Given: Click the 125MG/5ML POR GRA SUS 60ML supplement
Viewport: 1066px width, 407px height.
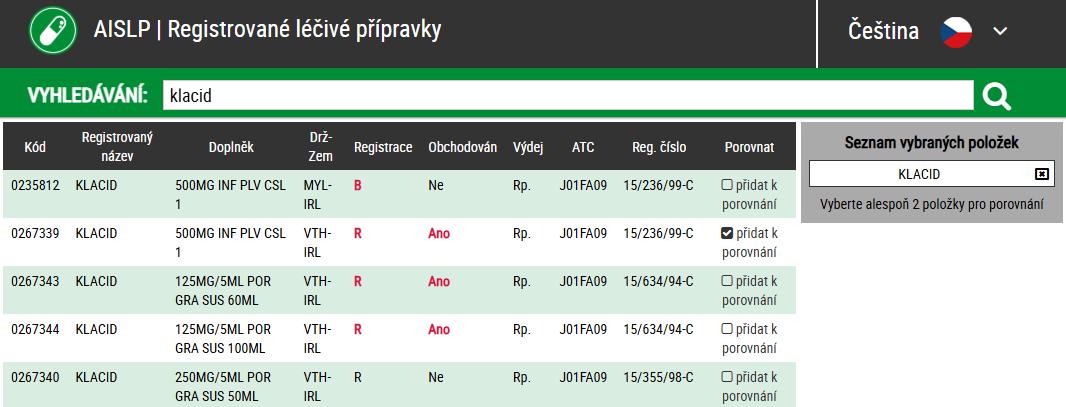Looking at the screenshot, I should click(x=224, y=290).
